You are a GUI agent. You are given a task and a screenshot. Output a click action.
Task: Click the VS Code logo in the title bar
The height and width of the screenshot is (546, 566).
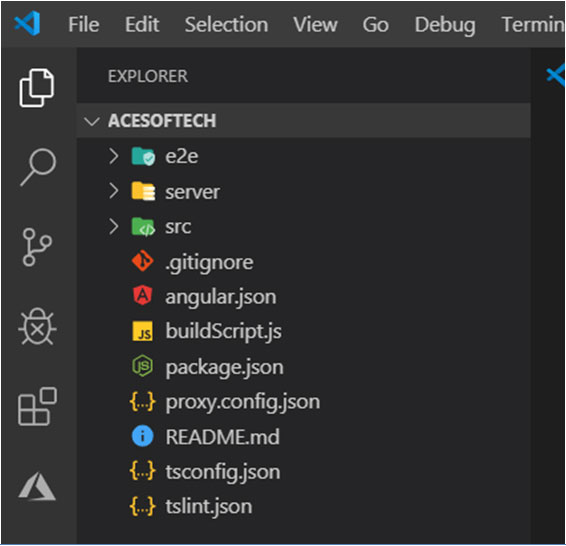coord(27,23)
